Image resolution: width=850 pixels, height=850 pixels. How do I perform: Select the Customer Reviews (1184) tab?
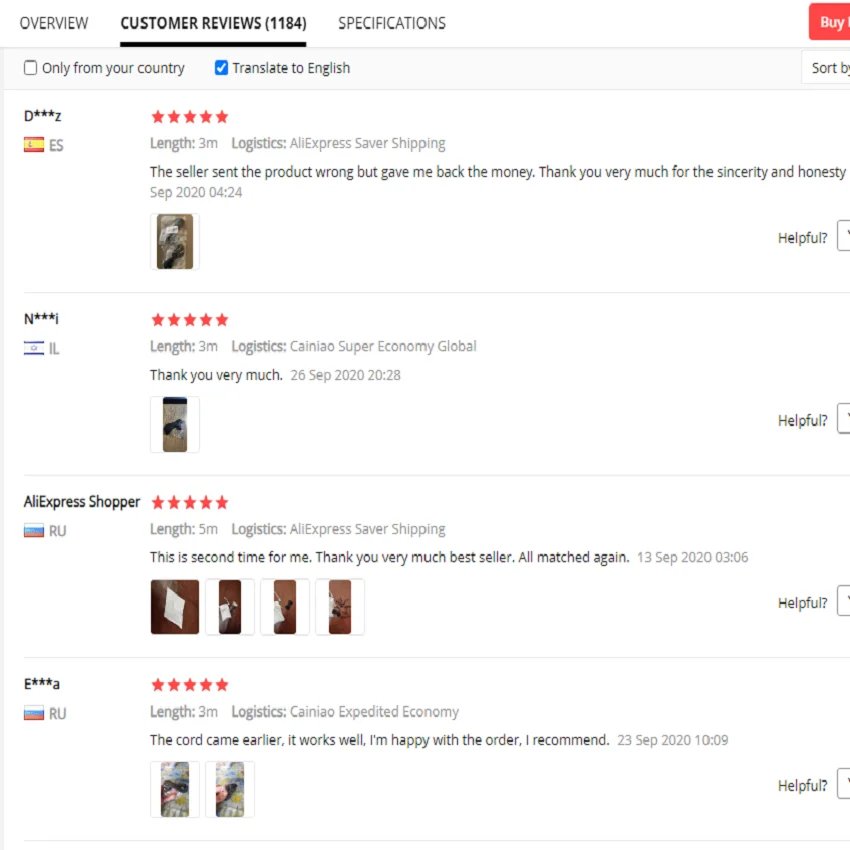(x=213, y=23)
